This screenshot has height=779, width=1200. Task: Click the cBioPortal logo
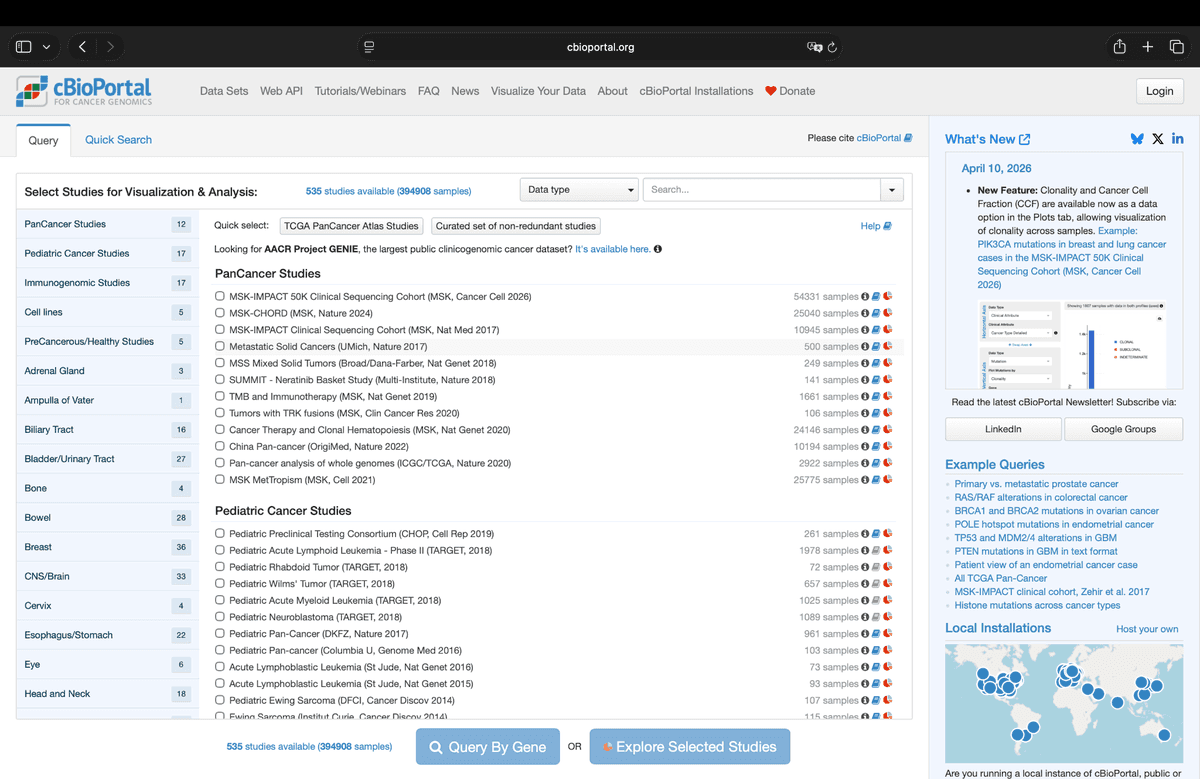(x=84, y=91)
